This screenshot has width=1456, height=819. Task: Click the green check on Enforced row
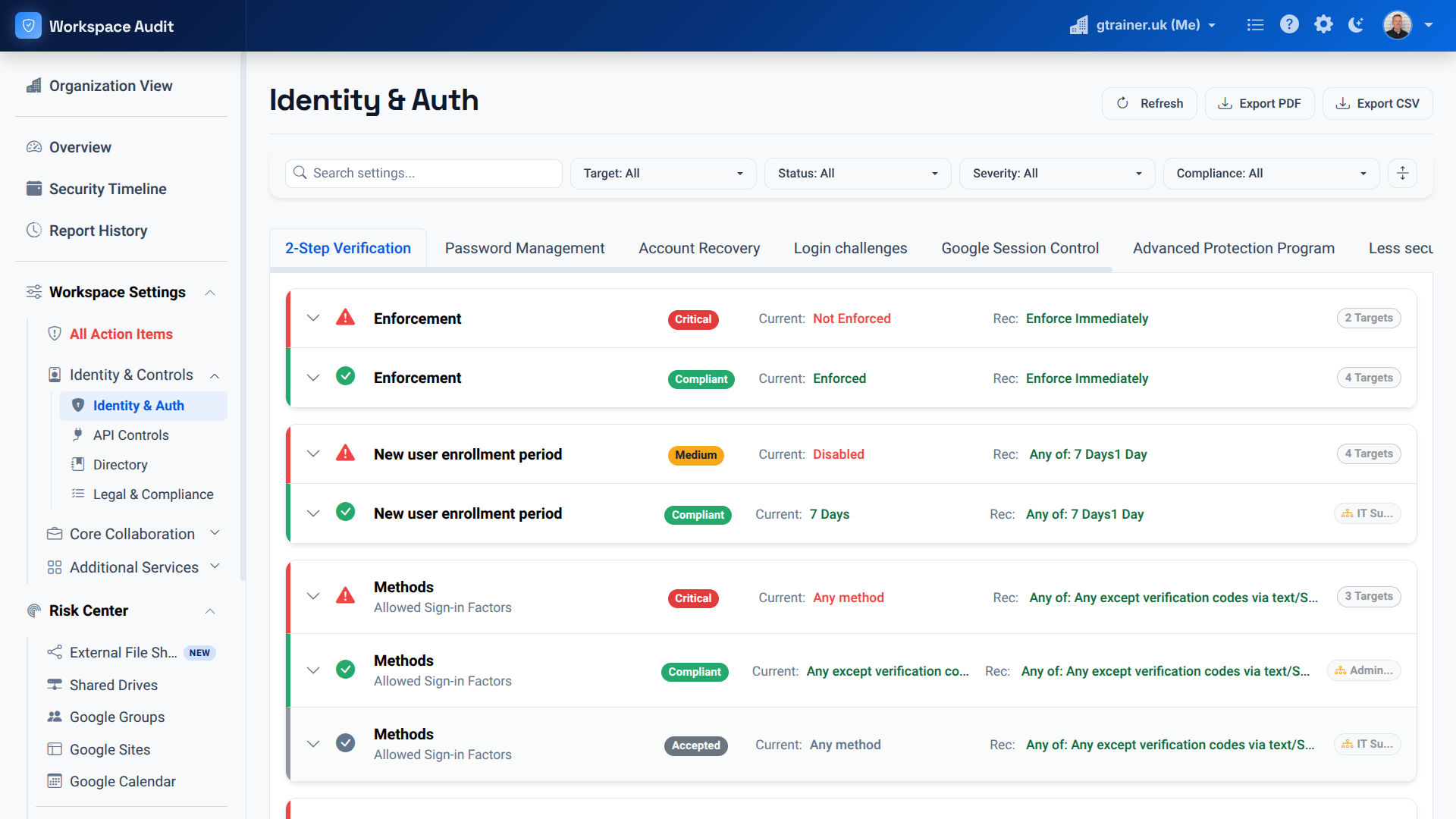pos(345,376)
